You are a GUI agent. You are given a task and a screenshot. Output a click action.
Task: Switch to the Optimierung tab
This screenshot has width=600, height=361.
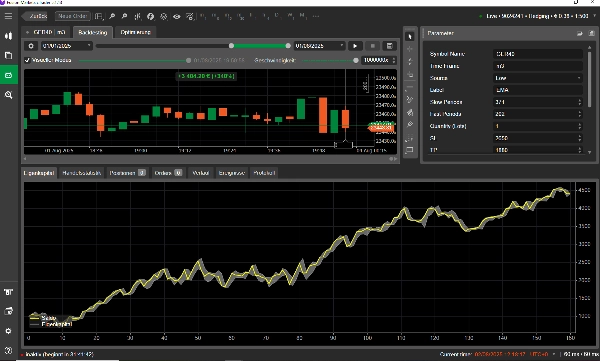click(135, 32)
